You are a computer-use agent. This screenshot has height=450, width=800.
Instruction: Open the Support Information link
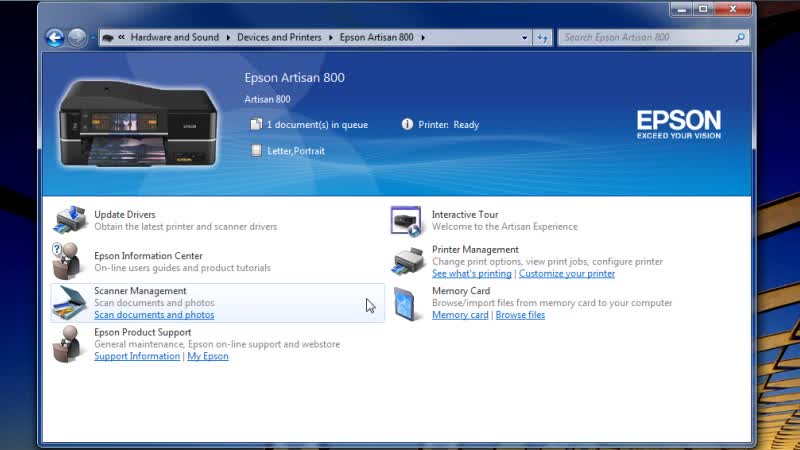click(137, 356)
